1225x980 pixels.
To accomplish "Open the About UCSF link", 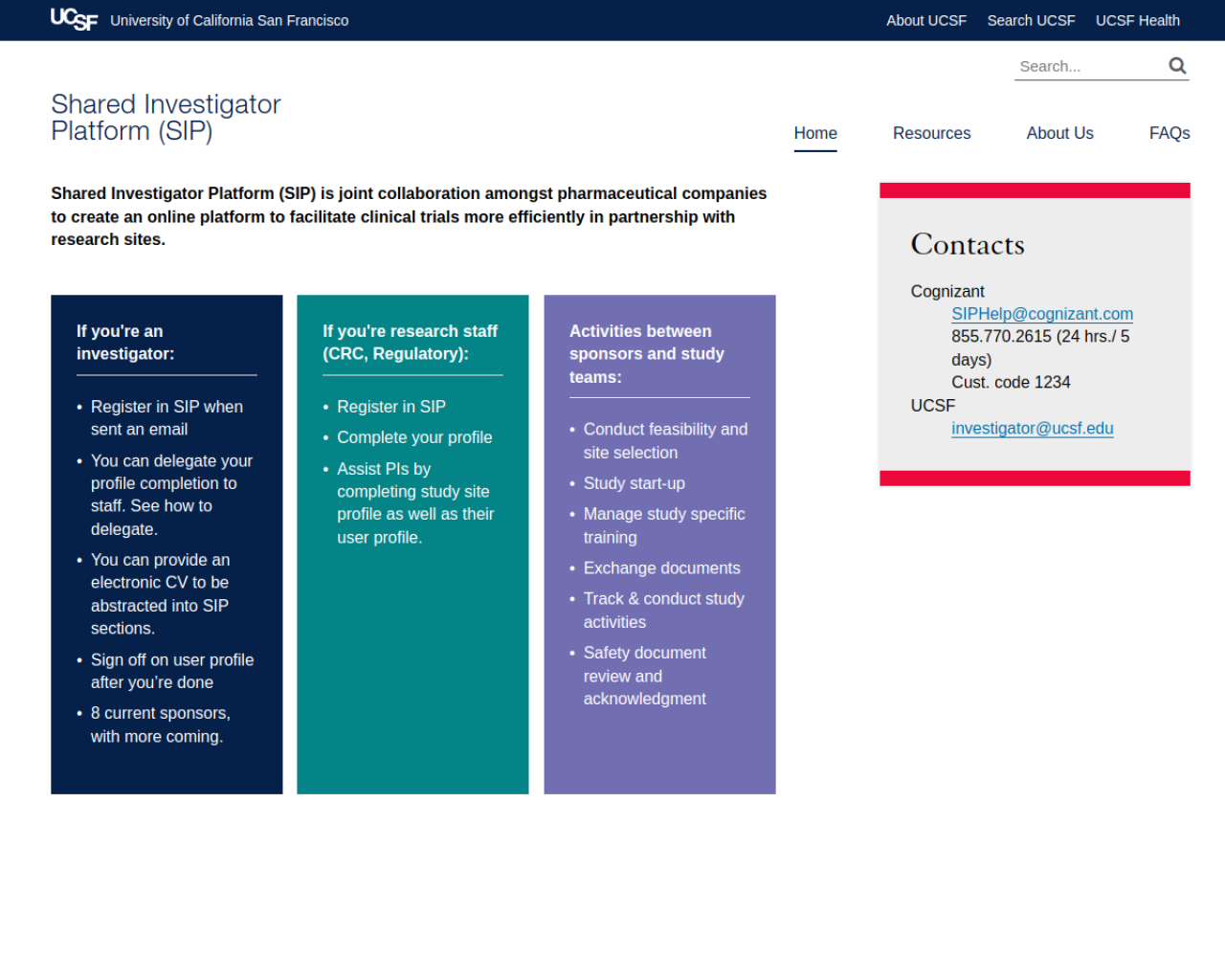I will point(925,20).
